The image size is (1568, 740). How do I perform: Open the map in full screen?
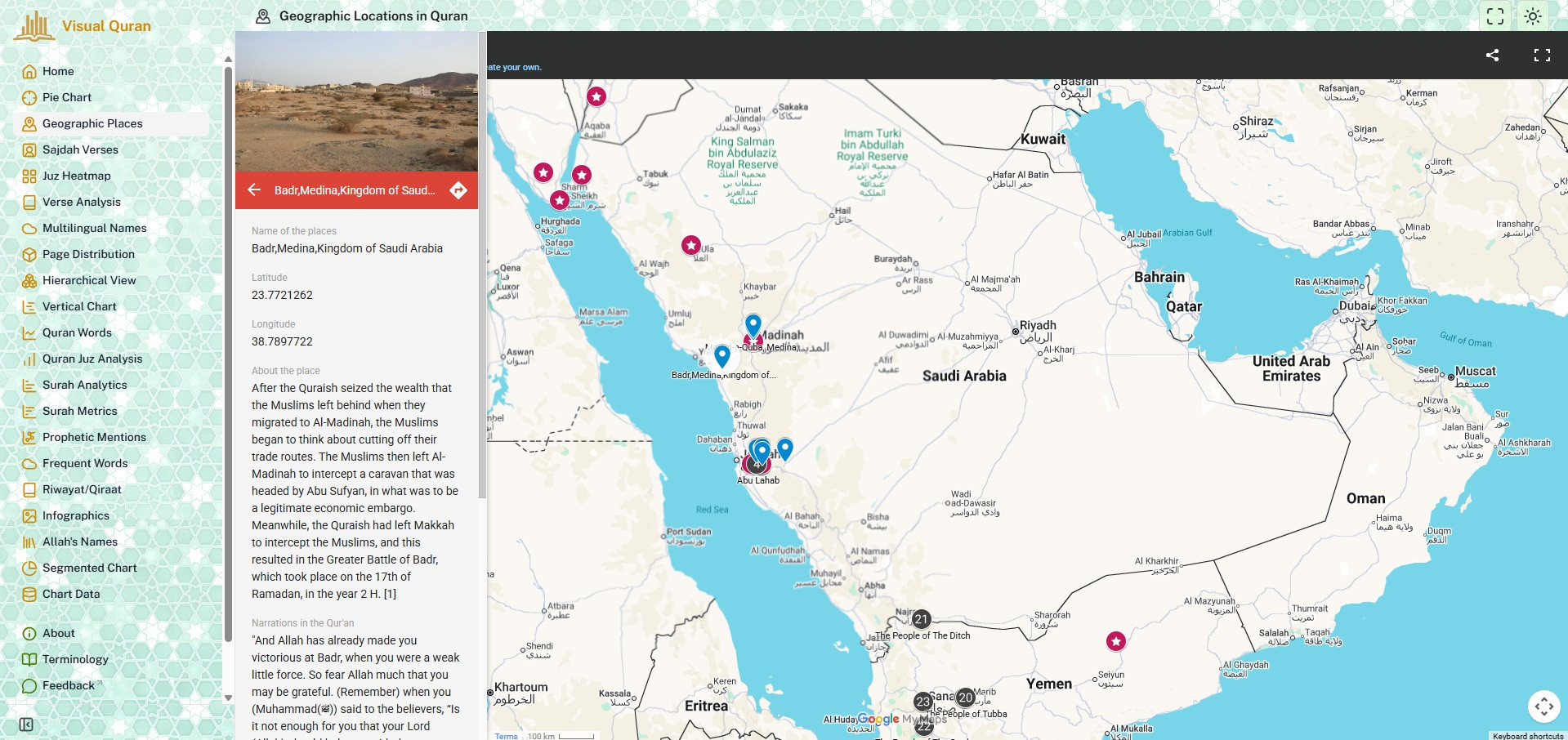1542,56
